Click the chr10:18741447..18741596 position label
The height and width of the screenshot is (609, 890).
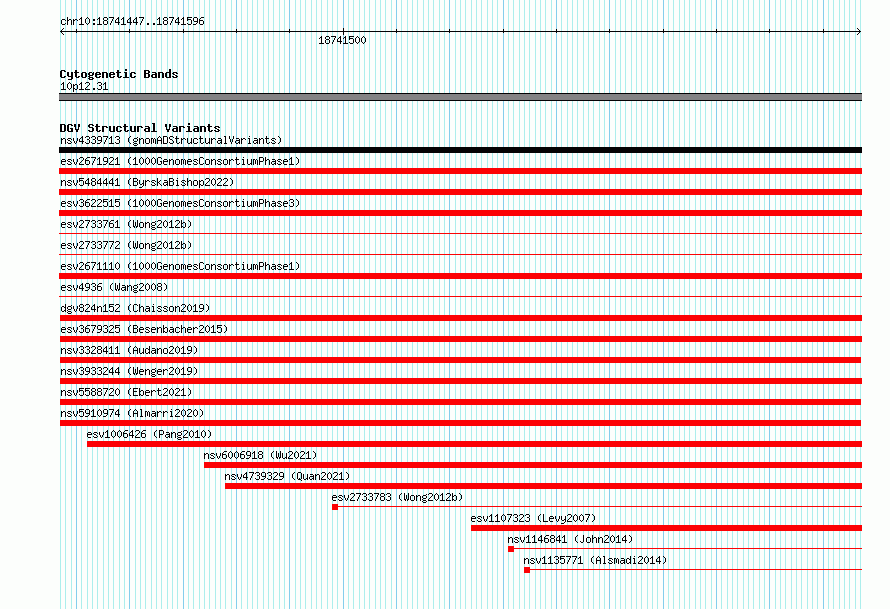132,21
